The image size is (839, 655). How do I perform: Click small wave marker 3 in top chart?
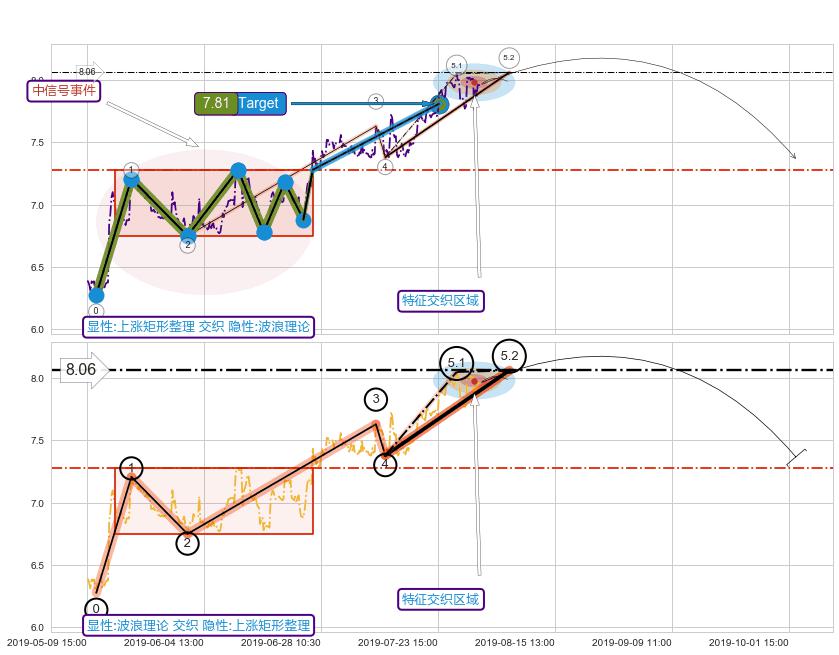pyautogui.click(x=376, y=101)
